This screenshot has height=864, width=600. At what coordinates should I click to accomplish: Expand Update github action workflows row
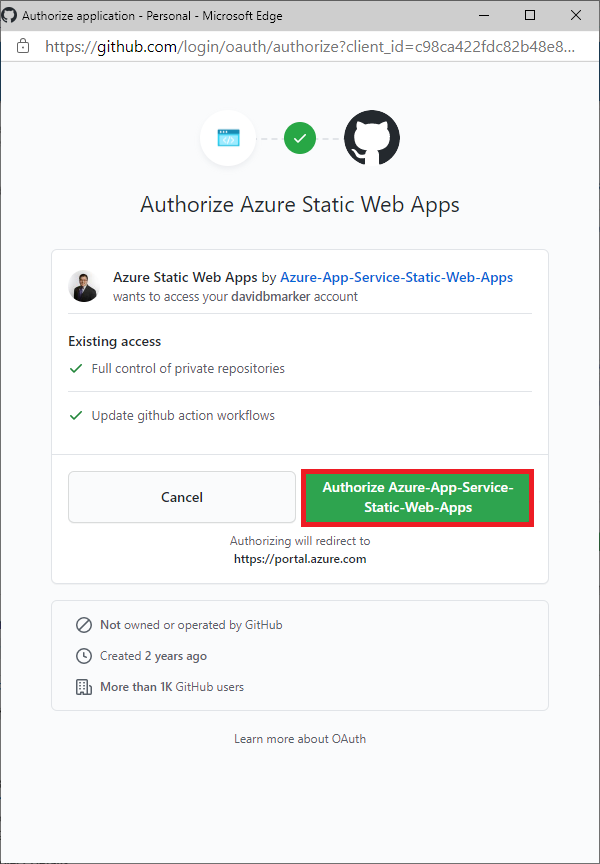tap(300, 415)
